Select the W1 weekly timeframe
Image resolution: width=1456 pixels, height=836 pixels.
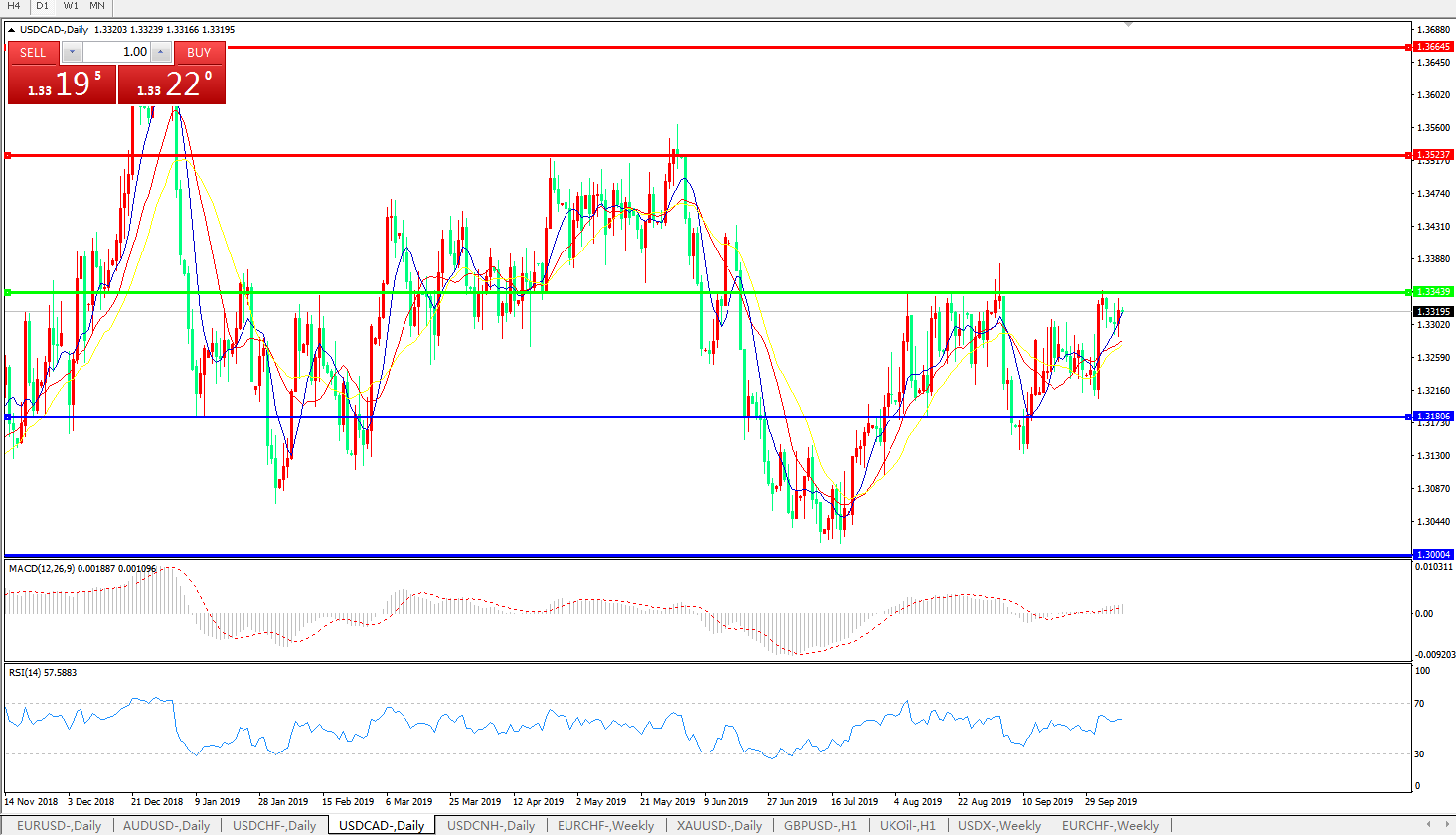tap(71, 6)
